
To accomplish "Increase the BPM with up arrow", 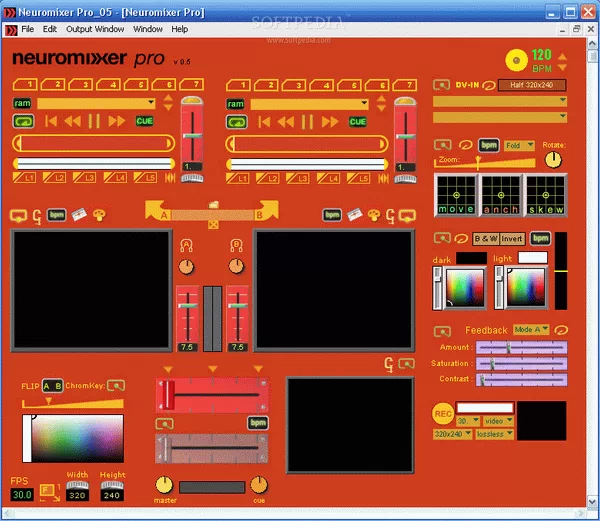I will click(x=562, y=57).
